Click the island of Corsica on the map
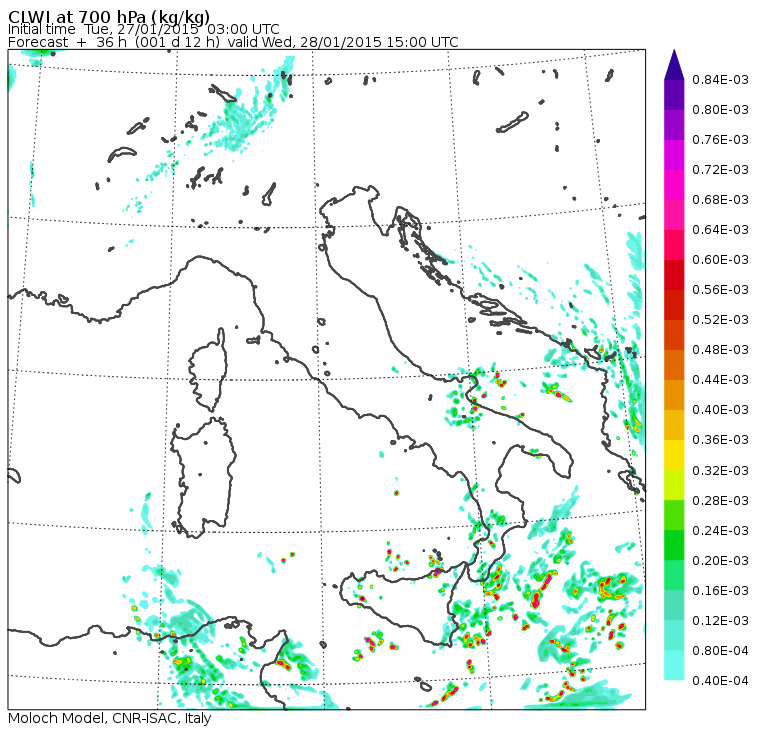 209,371
